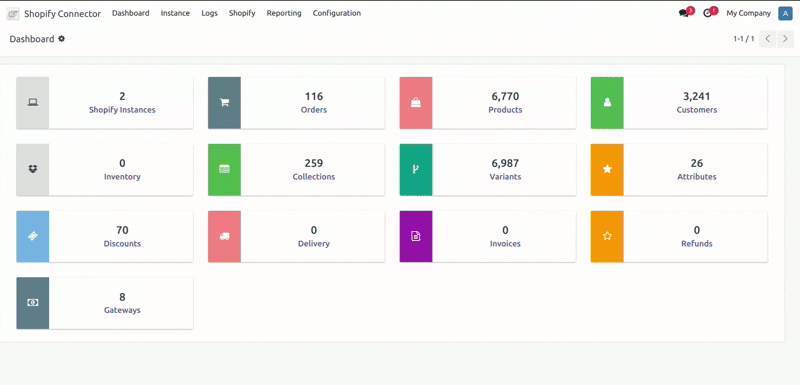Screen dimensions: 800x385
Task: Click the Shopify Connector app title
Action: point(62,14)
